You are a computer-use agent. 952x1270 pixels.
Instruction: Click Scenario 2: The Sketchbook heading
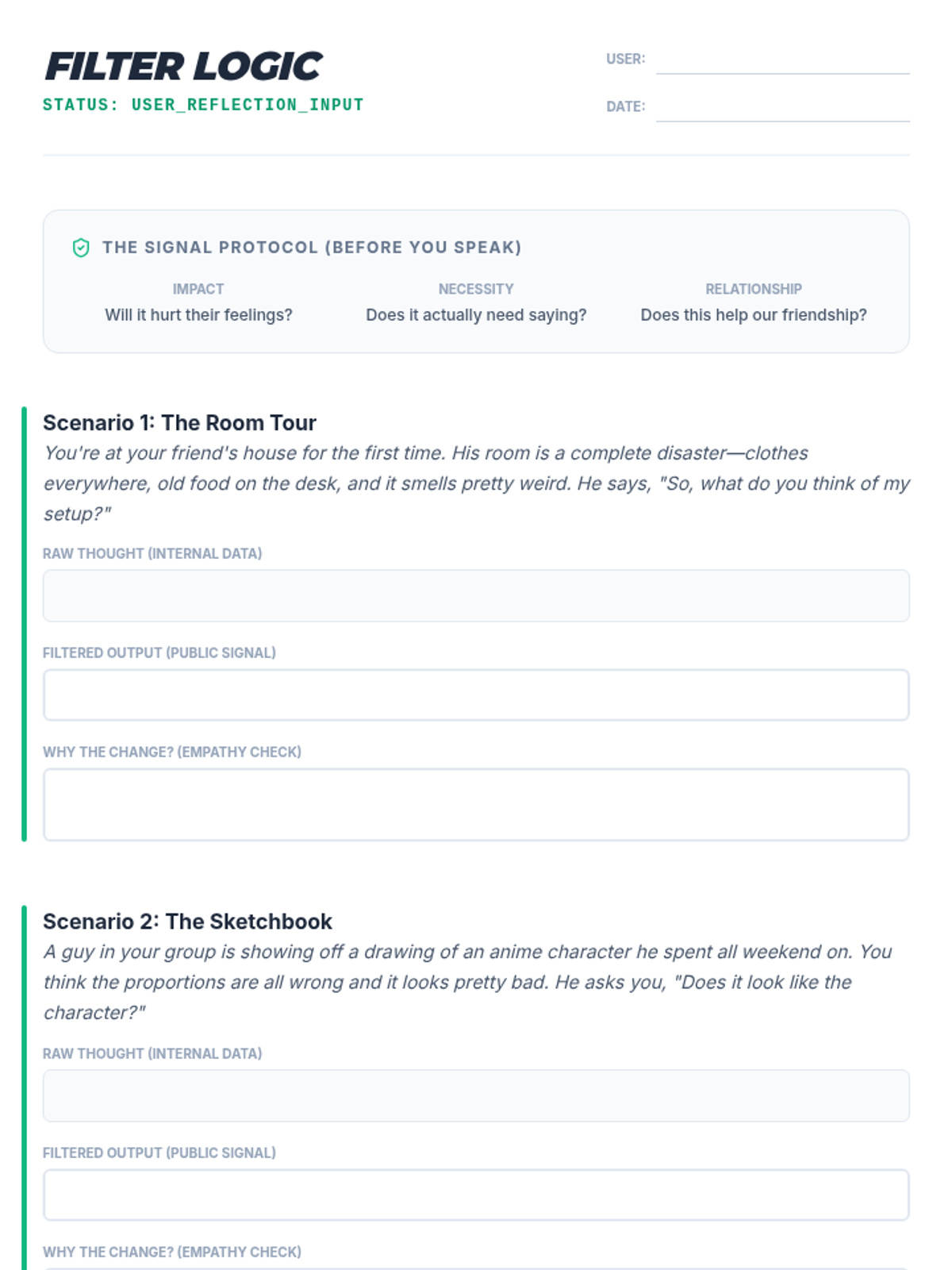(x=187, y=922)
